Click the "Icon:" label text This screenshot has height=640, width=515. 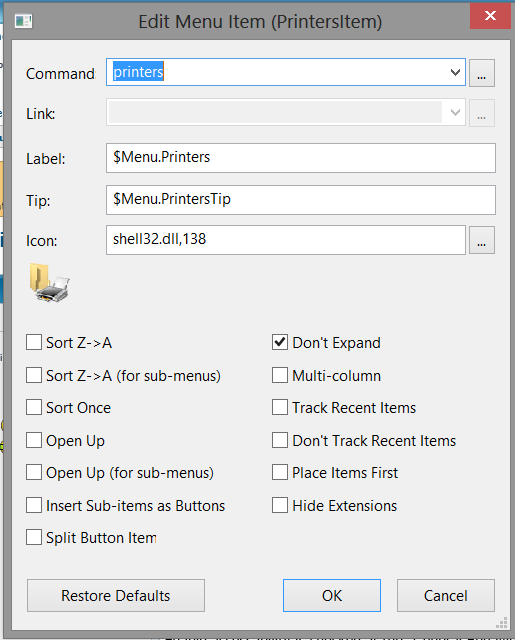[x=42, y=241]
